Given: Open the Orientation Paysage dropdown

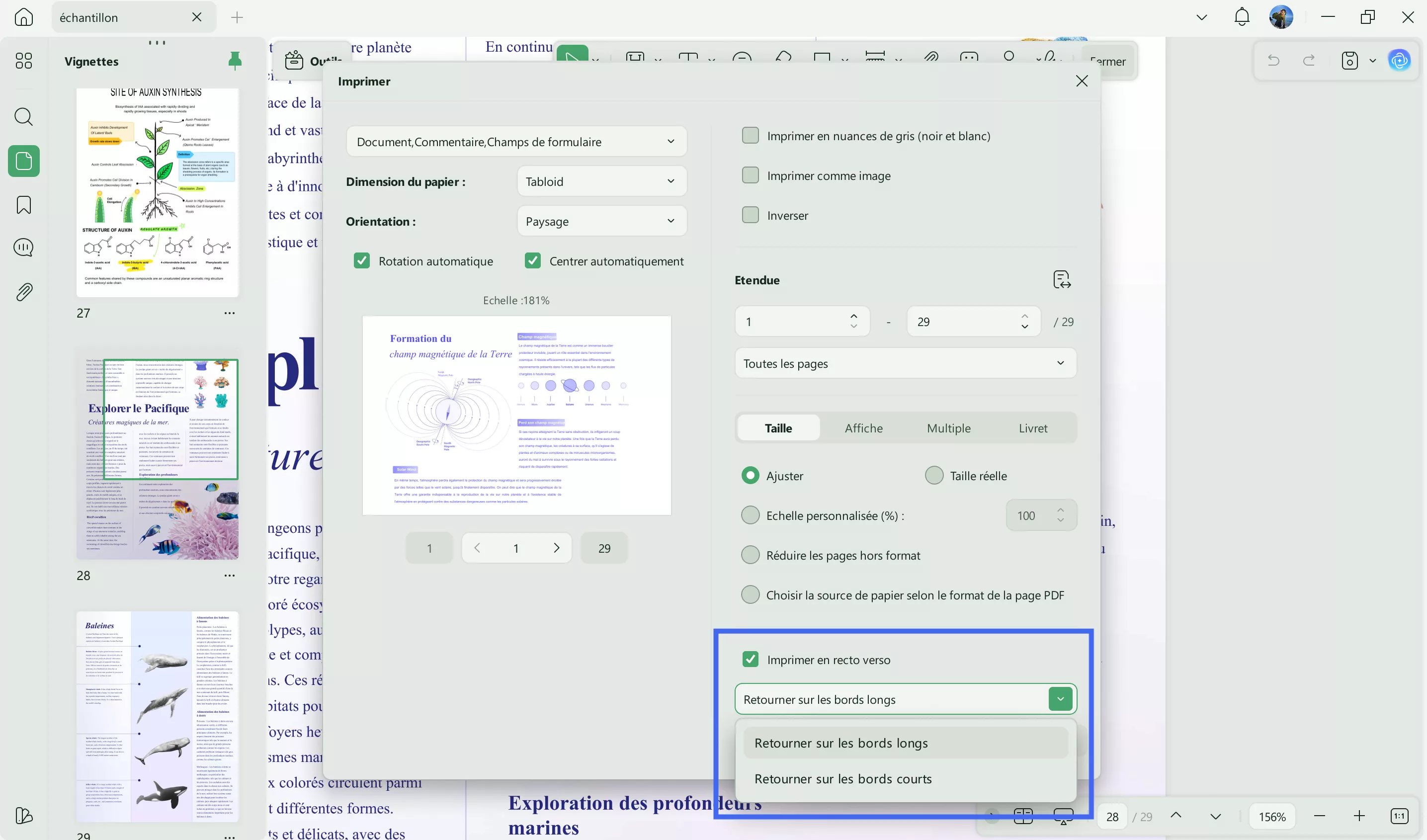Looking at the screenshot, I should point(601,222).
